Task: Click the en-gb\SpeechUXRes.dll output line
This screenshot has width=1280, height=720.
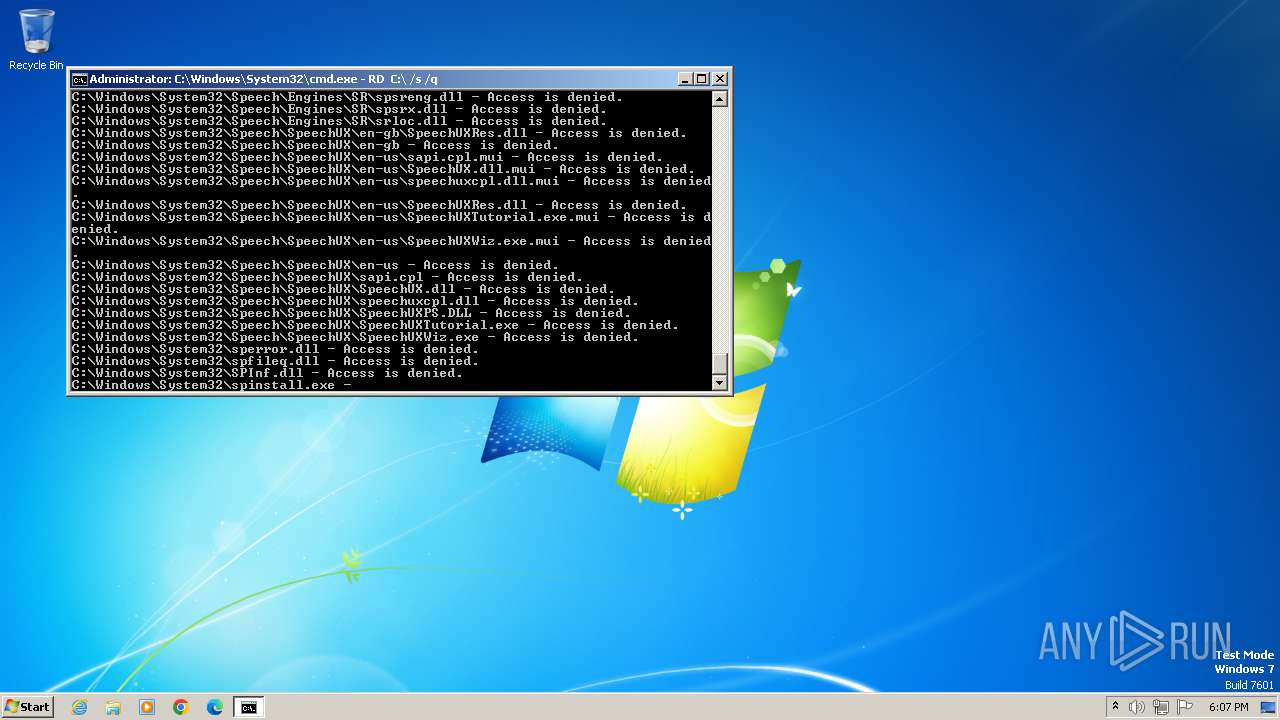Action: (x=379, y=133)
